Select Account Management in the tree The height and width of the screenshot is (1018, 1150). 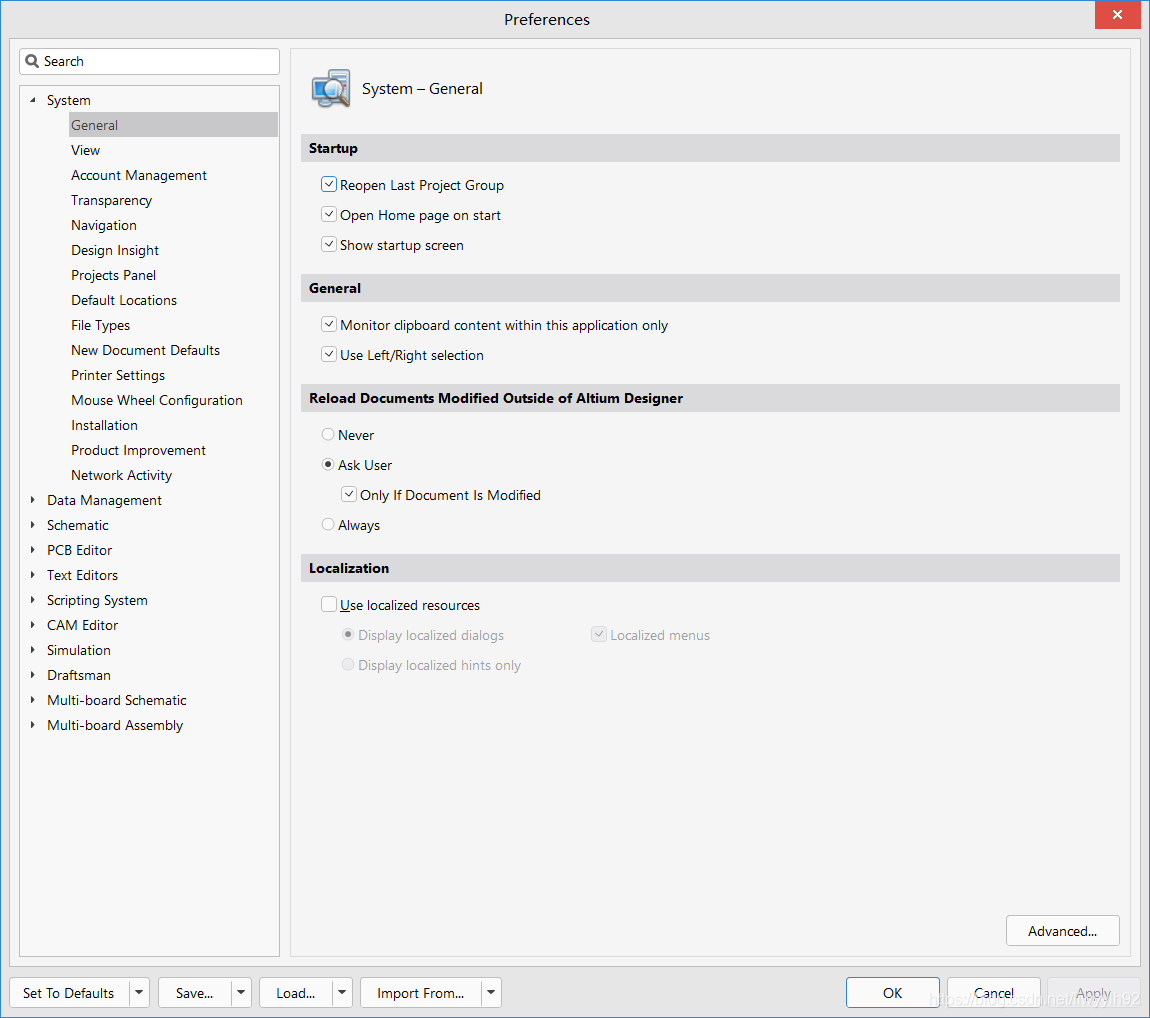[x=139, y=175]
